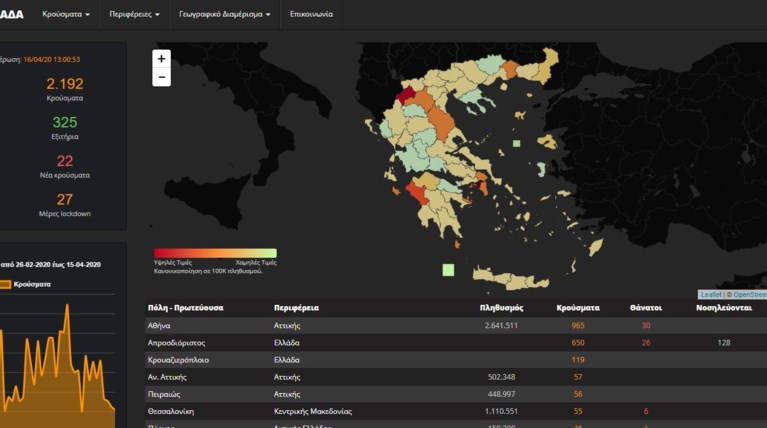Screen dimensions: 767x428
Task: Open the Κρούσματα dropdown menu
Action: point(66,14)
